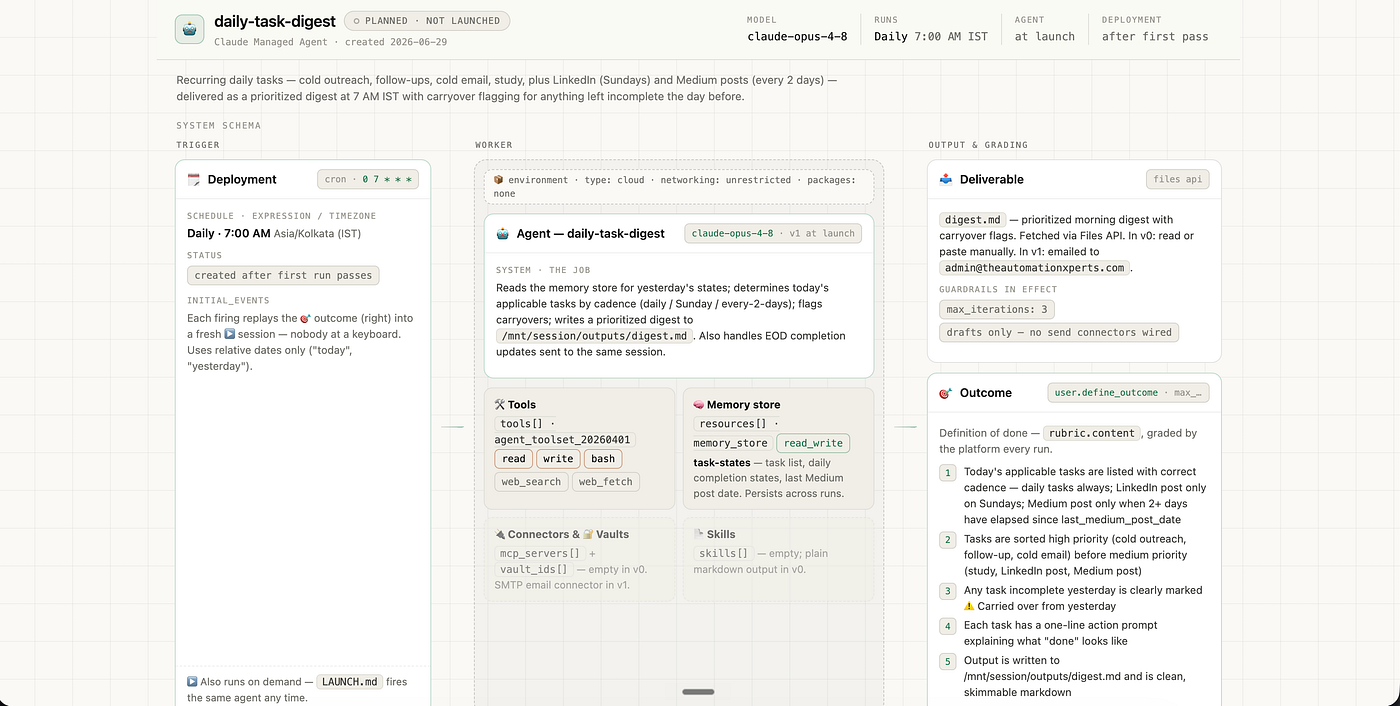1400x706 pixels.
Task: Click the vault_ids[] chip
Action: [533, 569]
